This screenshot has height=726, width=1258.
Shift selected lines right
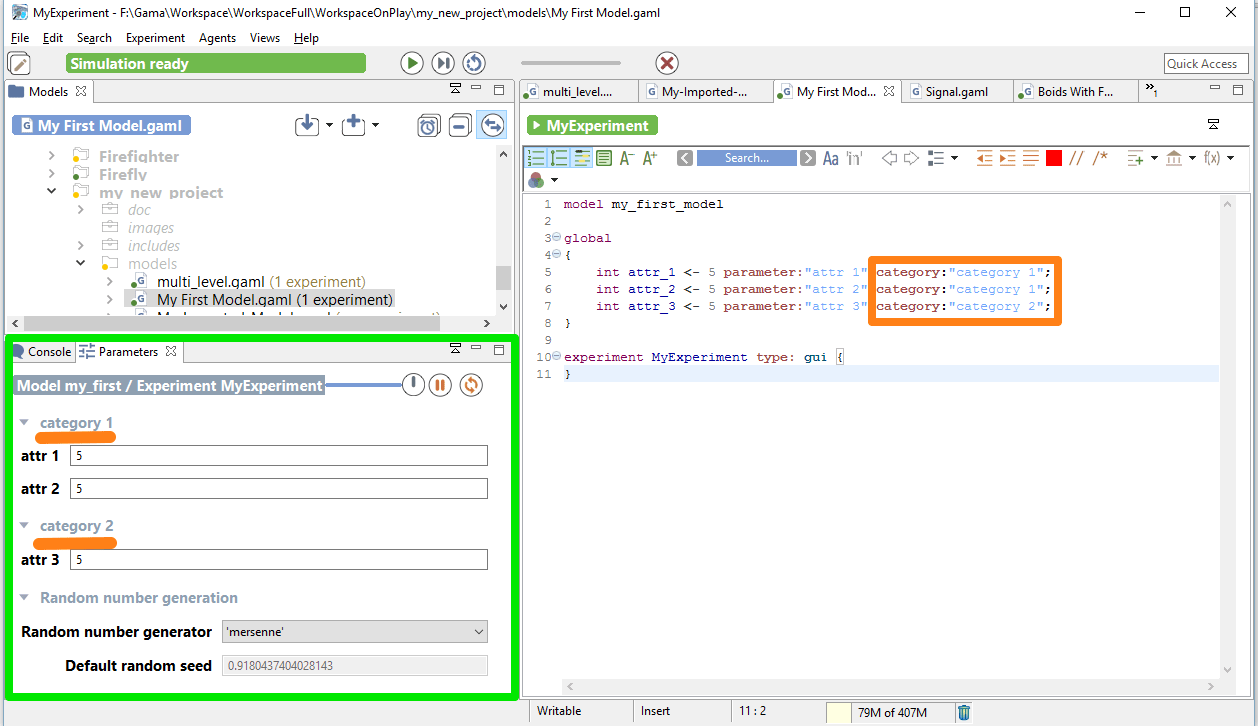pyautogui.click(x=1008, y=158)
